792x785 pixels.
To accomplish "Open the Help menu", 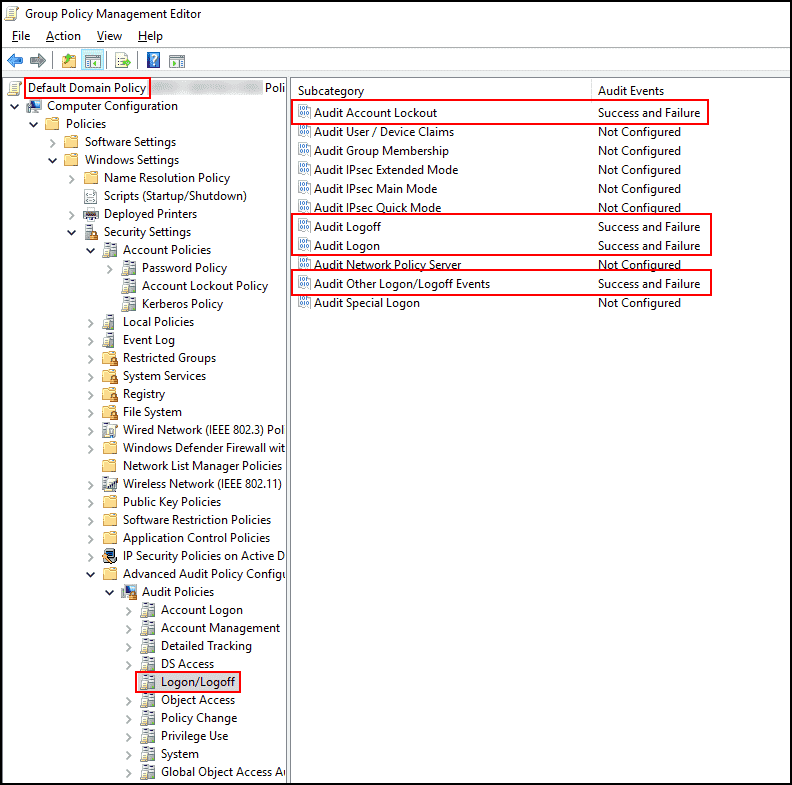I will click(150, 36).
